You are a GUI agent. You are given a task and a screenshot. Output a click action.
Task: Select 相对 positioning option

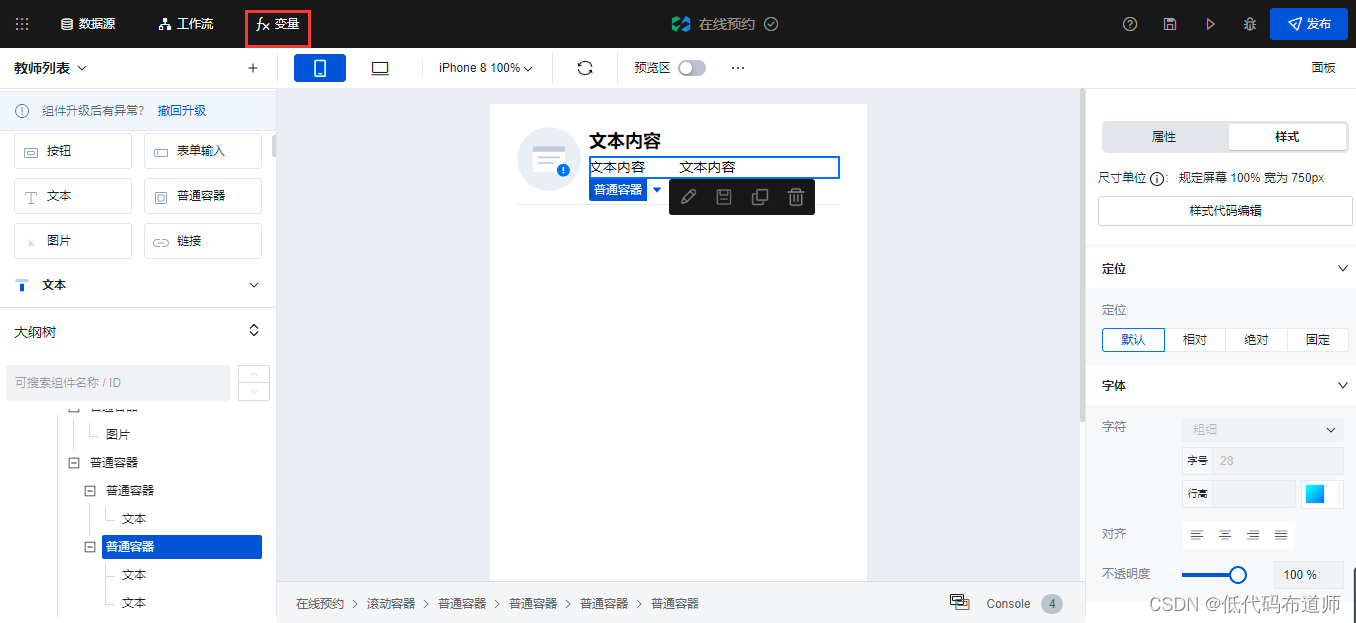(1195, 340)
